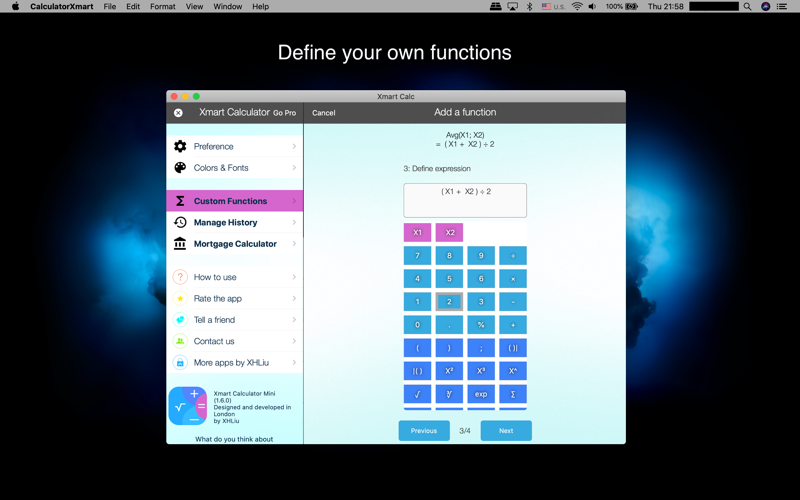Screen dimensions: 800x500
Task: Click the Next button
Action: coord(506,431)
